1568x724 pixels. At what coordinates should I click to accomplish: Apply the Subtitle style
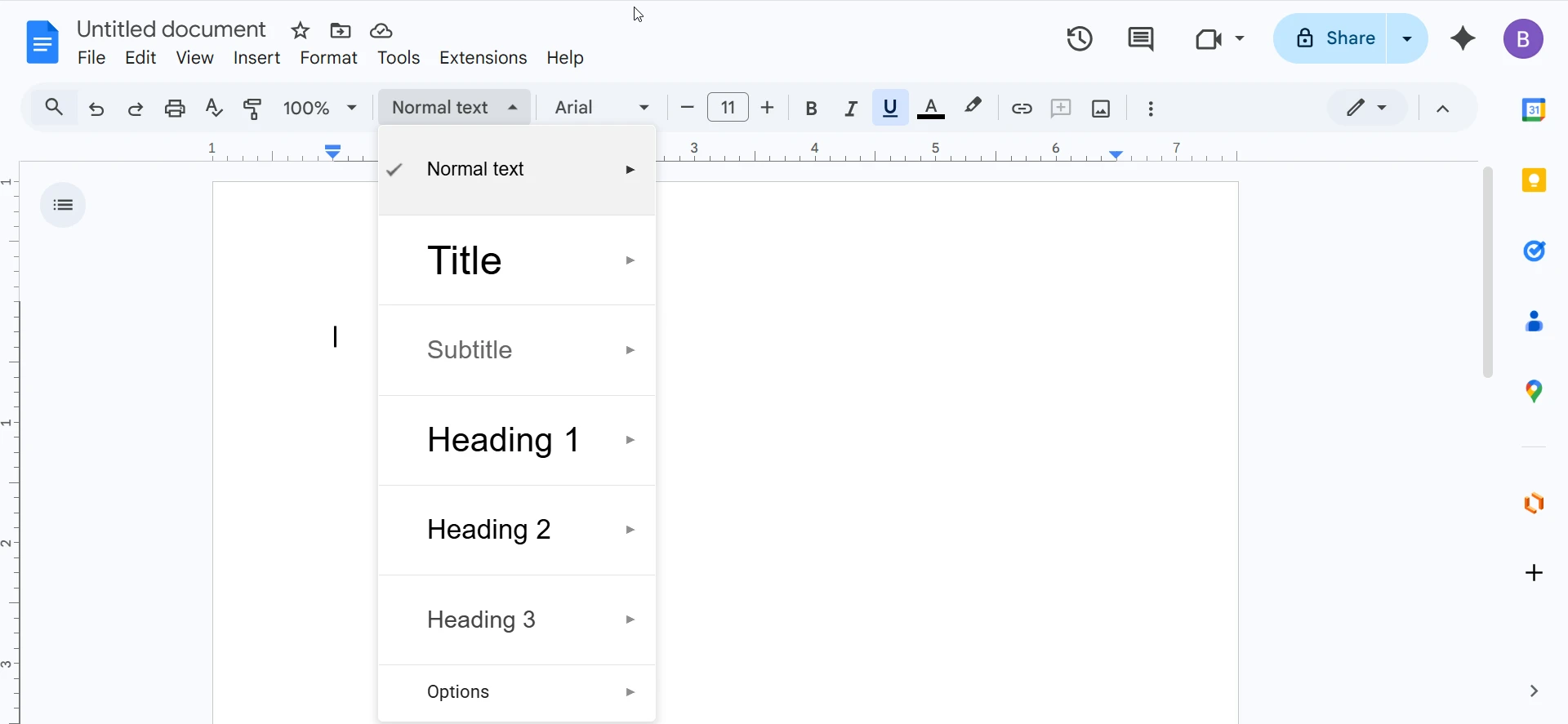[x=517, y=350]
